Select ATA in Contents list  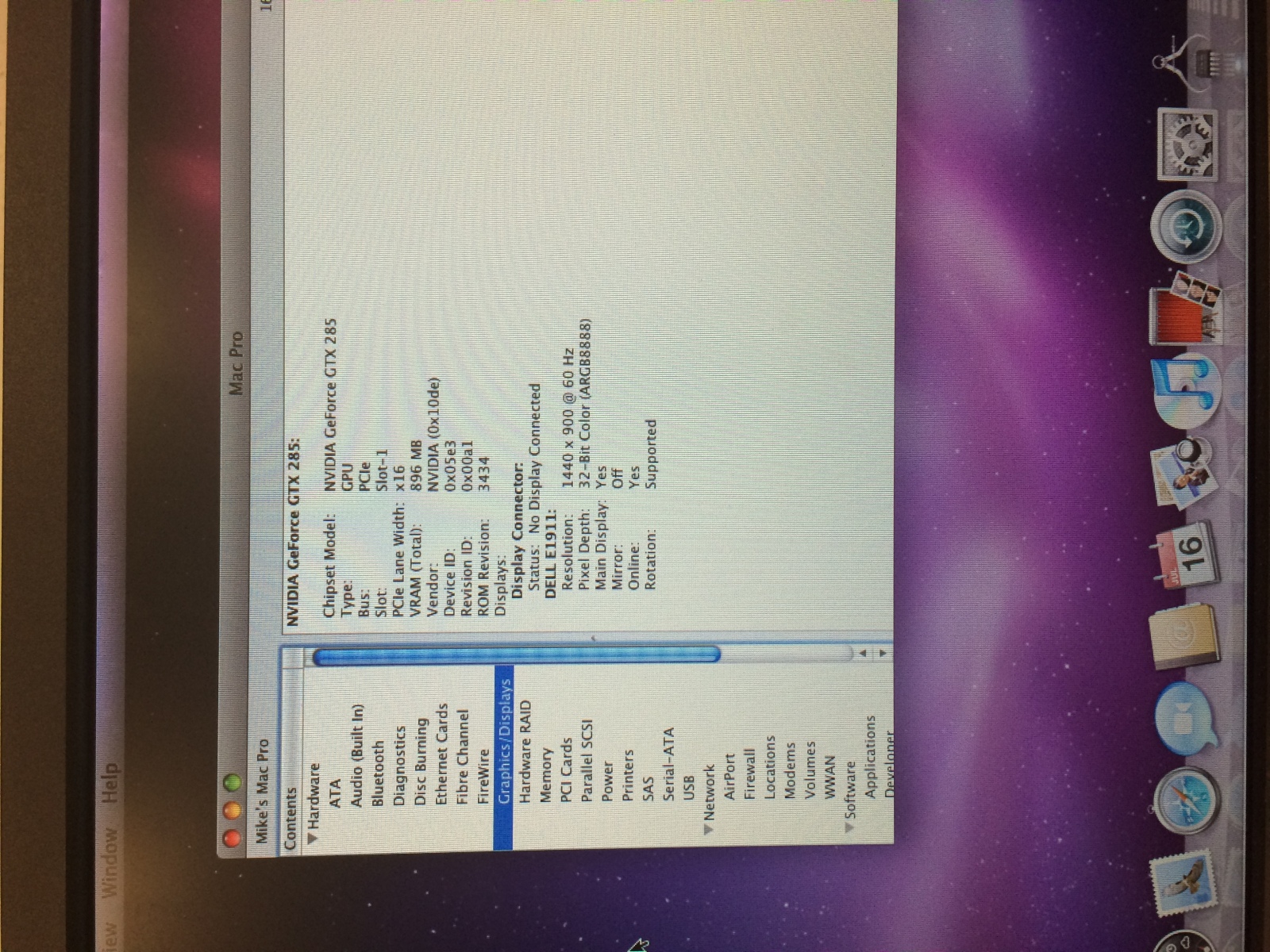(x=335, y=793)
